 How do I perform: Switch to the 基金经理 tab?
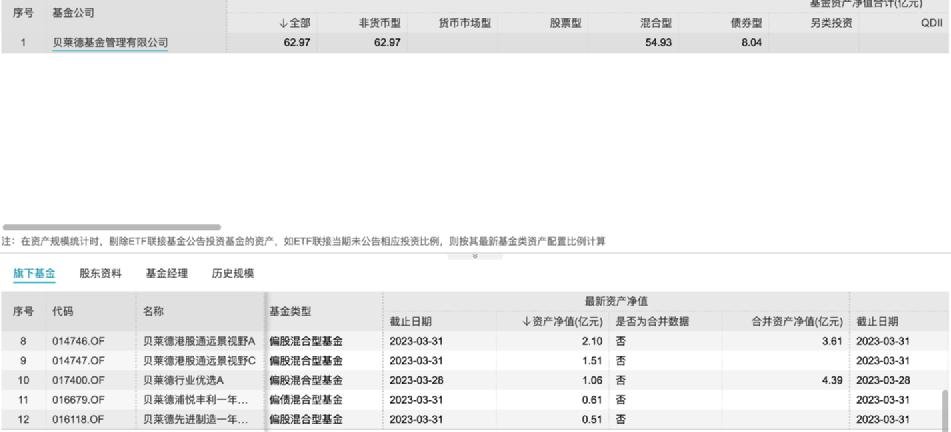pyautogui.click(x=166, y=274)
